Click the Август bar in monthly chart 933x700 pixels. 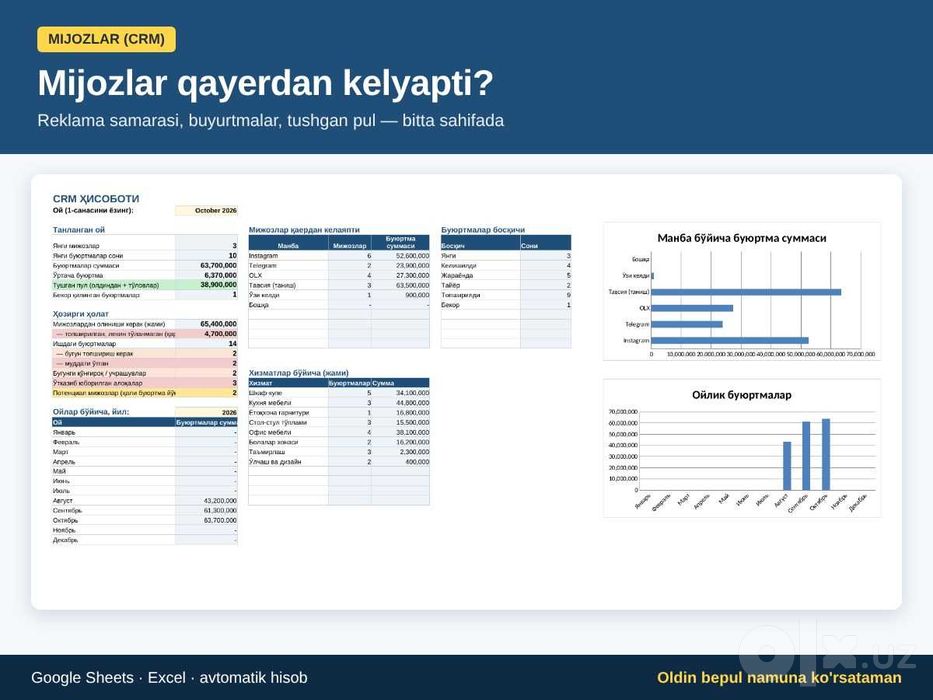pos(787,466)
